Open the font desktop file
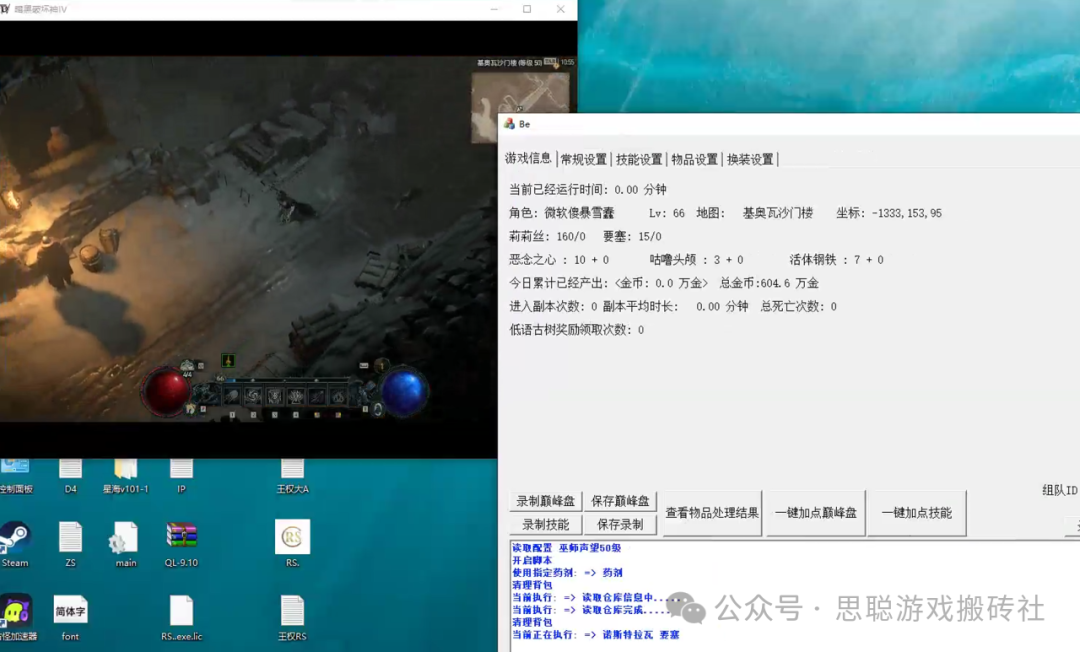The image size is (1080, 652). [70, 610]
